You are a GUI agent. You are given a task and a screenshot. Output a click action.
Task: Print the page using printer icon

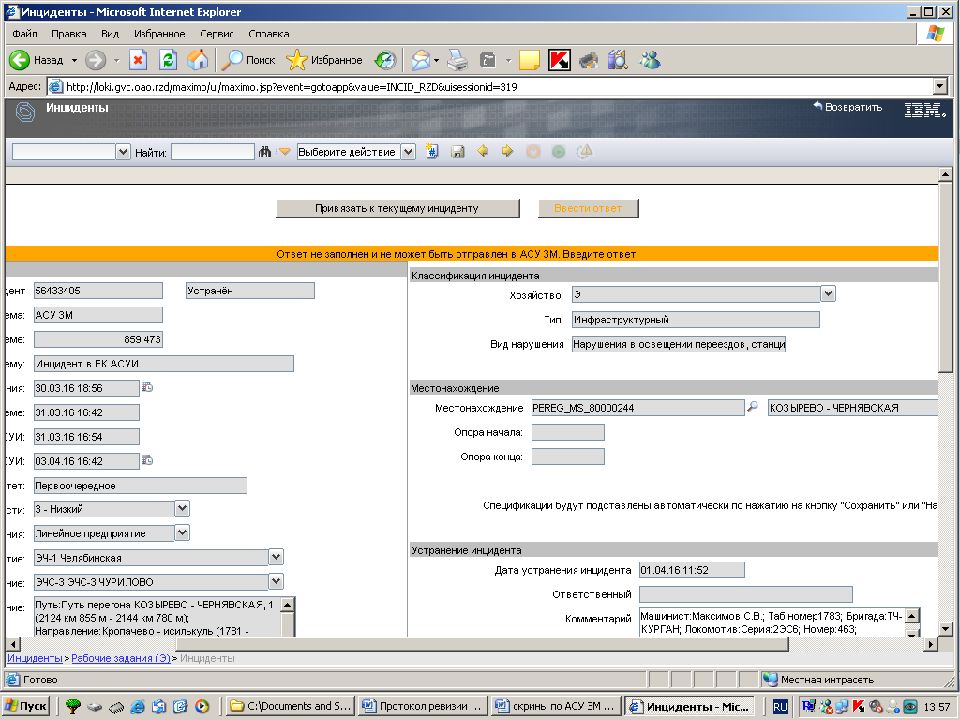click(457, 60)
